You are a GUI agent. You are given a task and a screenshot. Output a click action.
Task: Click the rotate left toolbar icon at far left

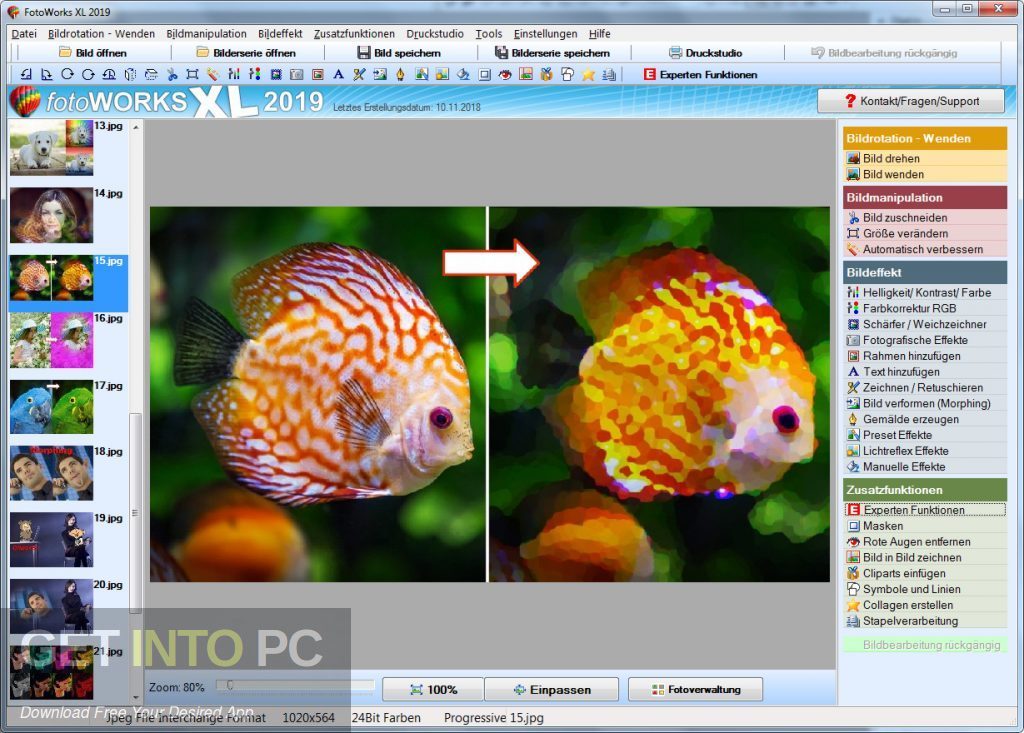tap(26, 74)
